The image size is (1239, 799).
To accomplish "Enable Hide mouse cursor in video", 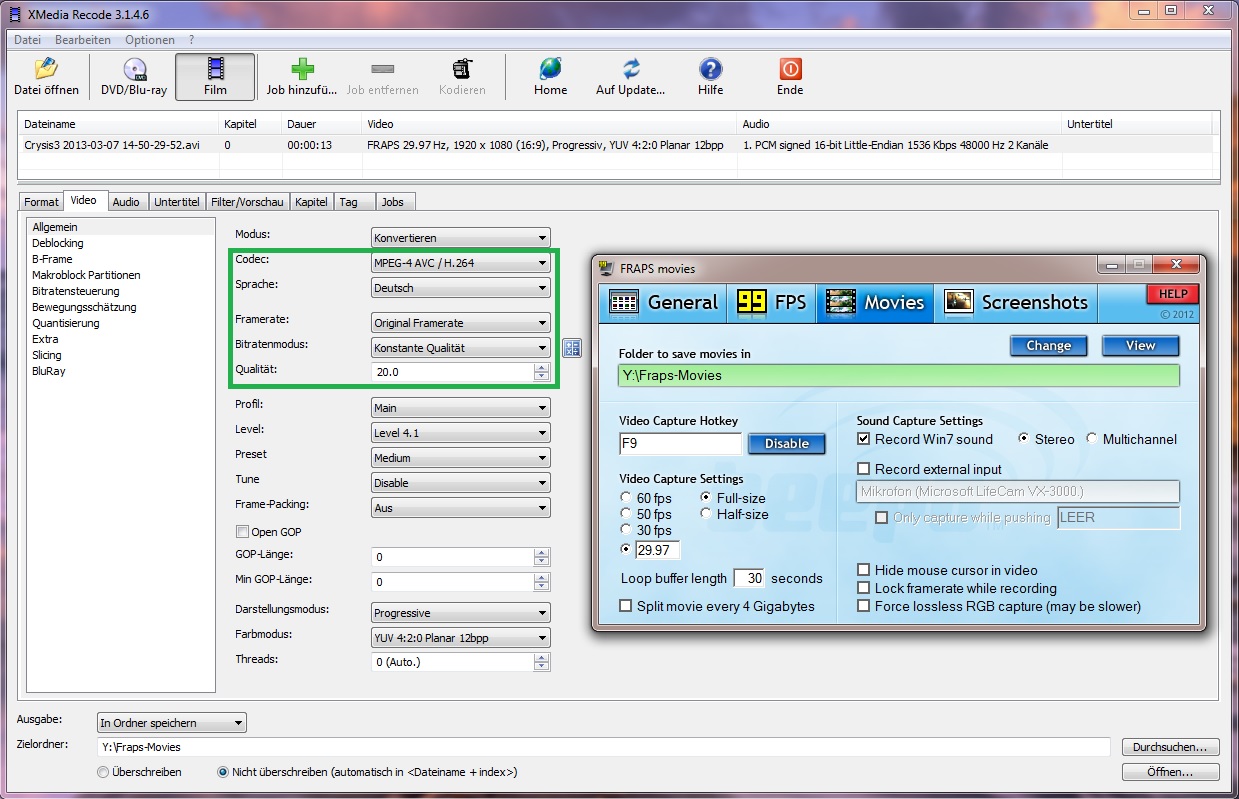I will 864,570.
